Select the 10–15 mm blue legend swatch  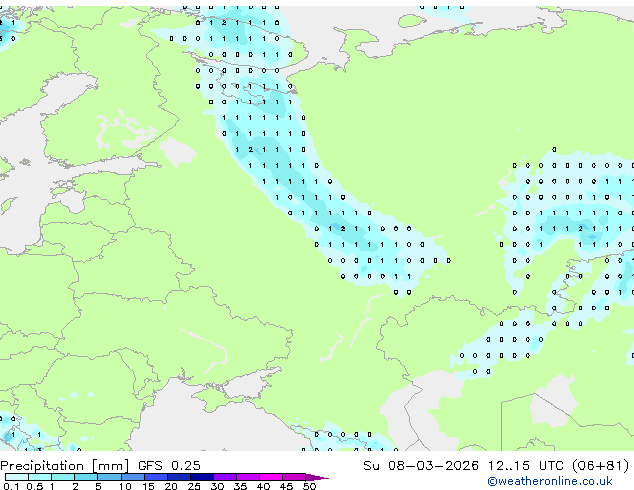tap(132, 477)
